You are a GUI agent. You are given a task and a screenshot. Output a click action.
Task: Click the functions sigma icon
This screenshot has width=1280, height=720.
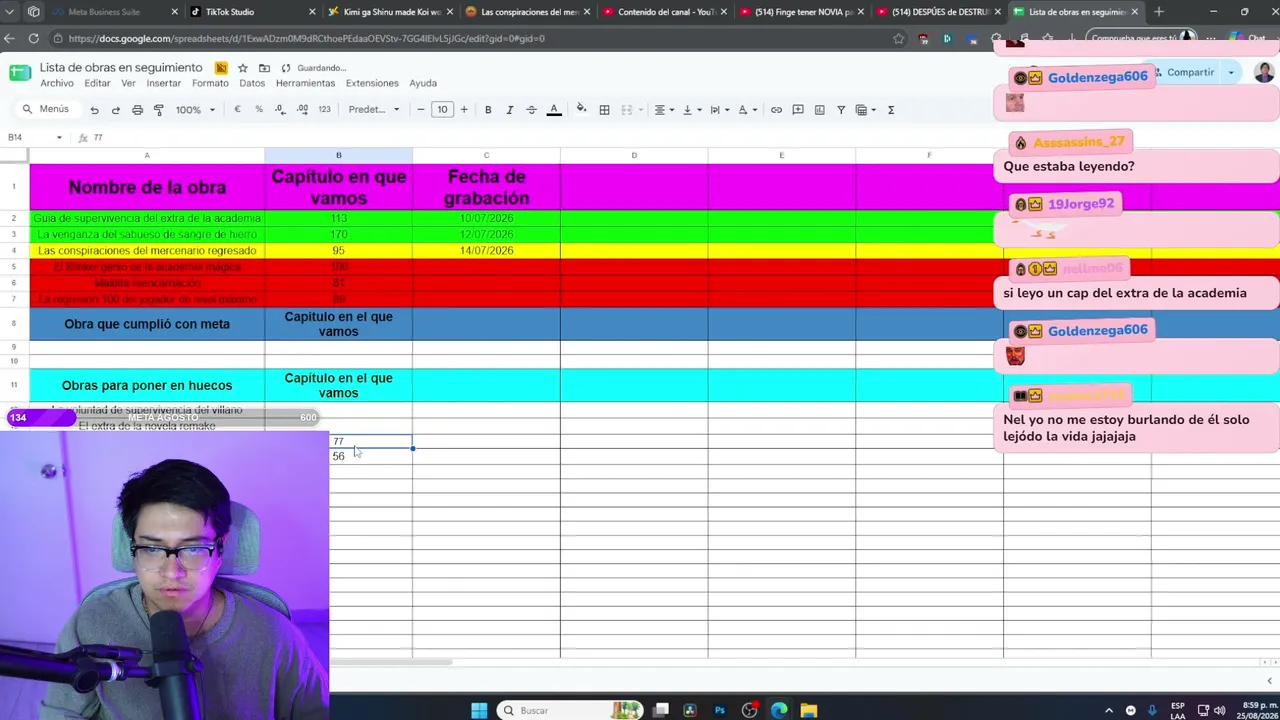891,110
